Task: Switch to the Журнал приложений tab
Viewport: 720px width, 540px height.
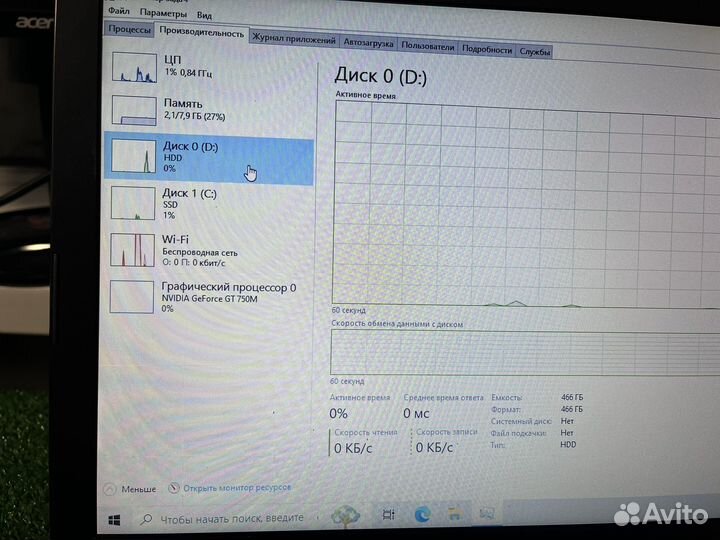Action: click(293, 39)
